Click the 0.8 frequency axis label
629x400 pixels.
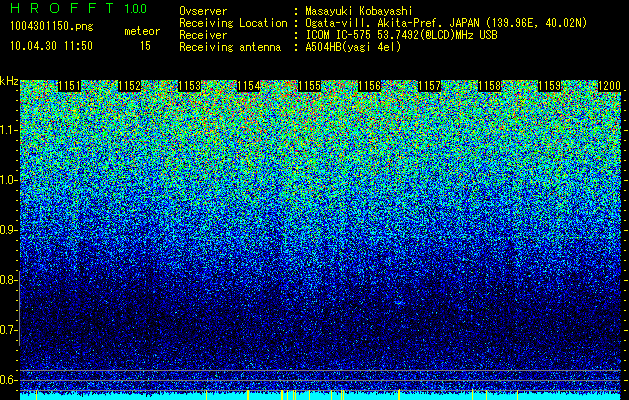coord(8,280)
